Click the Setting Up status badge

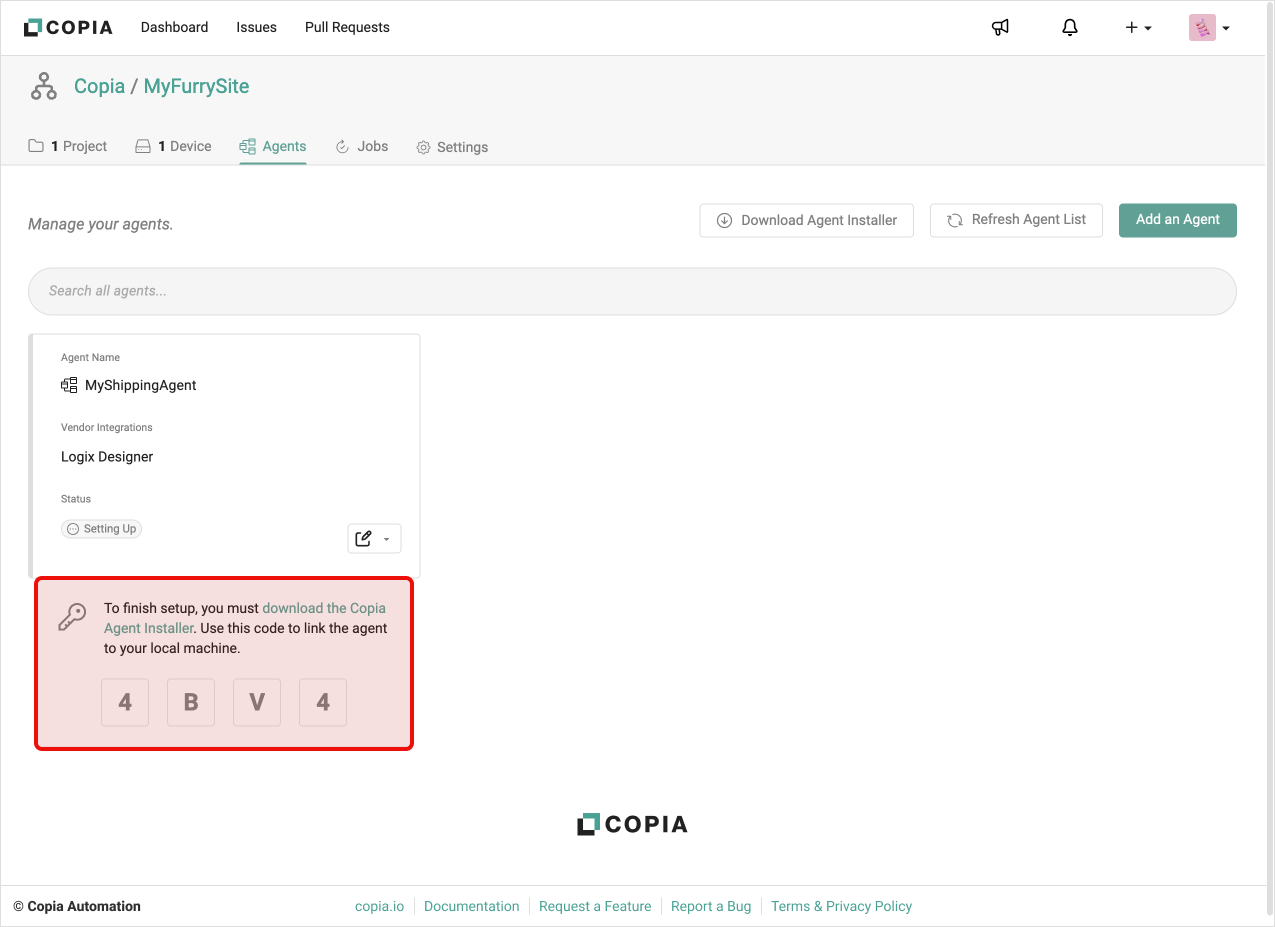(101, 529)
